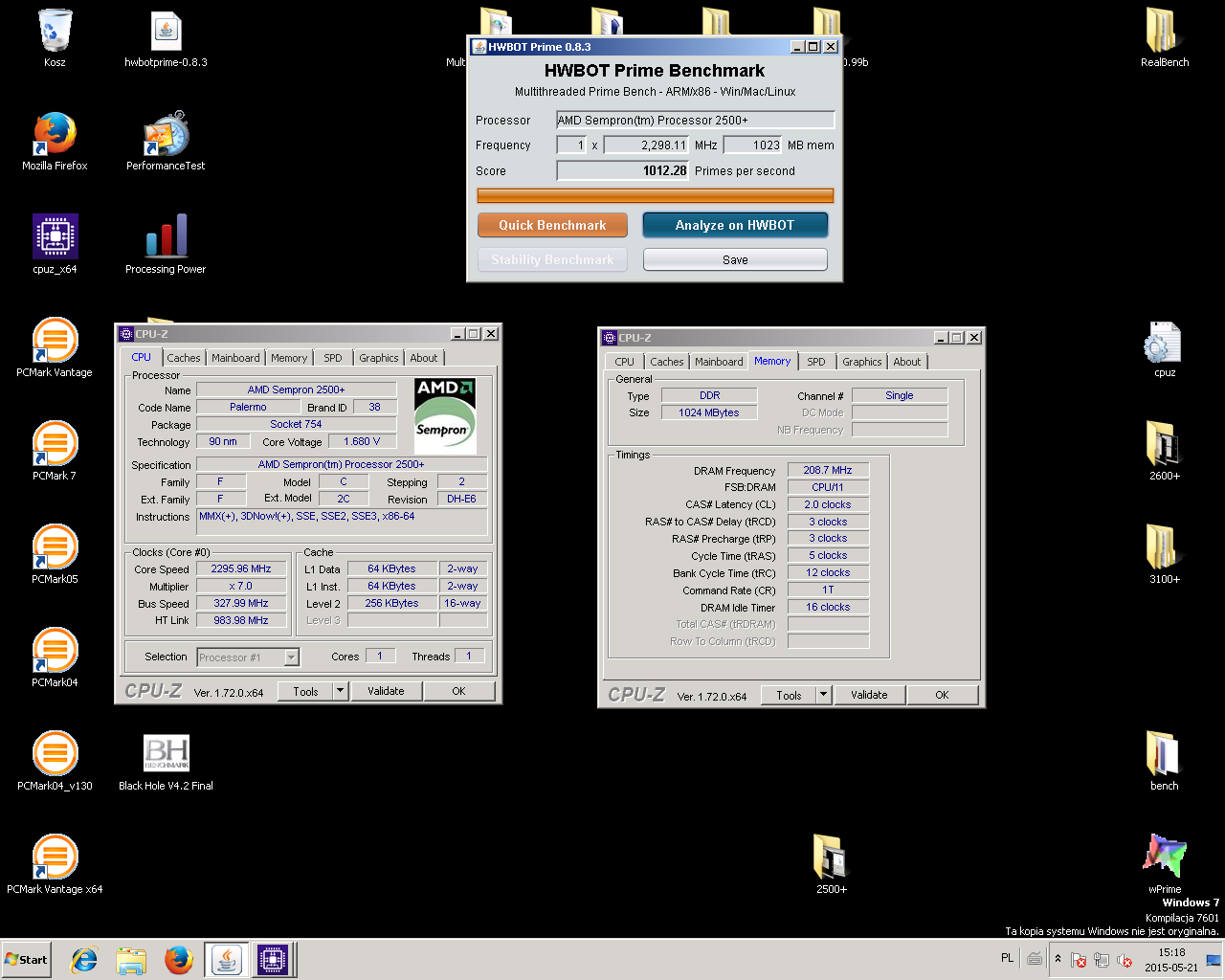Click Validate in left CPU-Z window
1225x980 pixels.
click(x=386, y=691)
